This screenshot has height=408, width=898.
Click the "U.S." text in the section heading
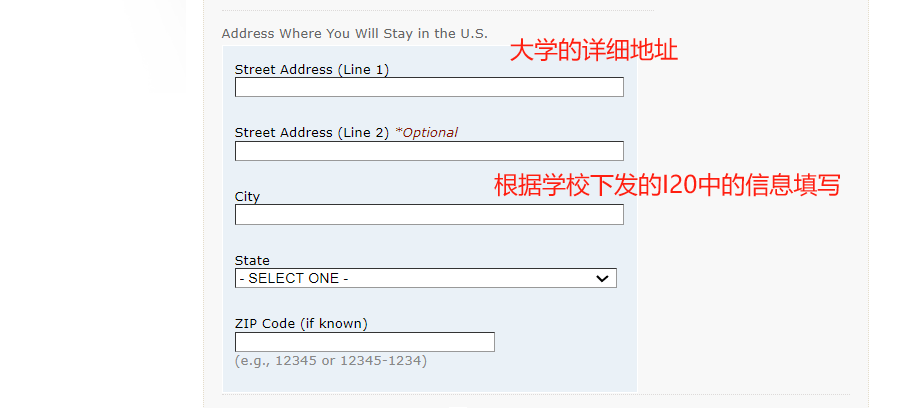click(x=473, y=33)
